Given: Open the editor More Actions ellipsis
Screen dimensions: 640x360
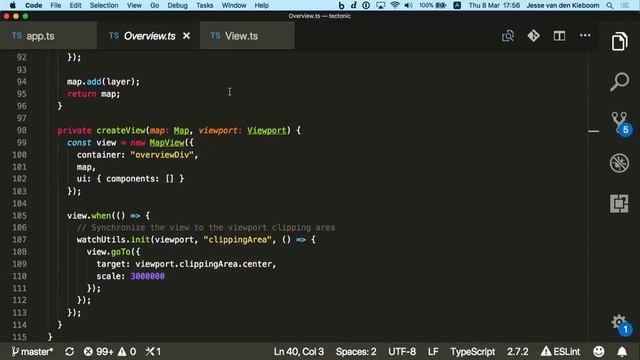Looking at the screenshot, I should [585, 36].
